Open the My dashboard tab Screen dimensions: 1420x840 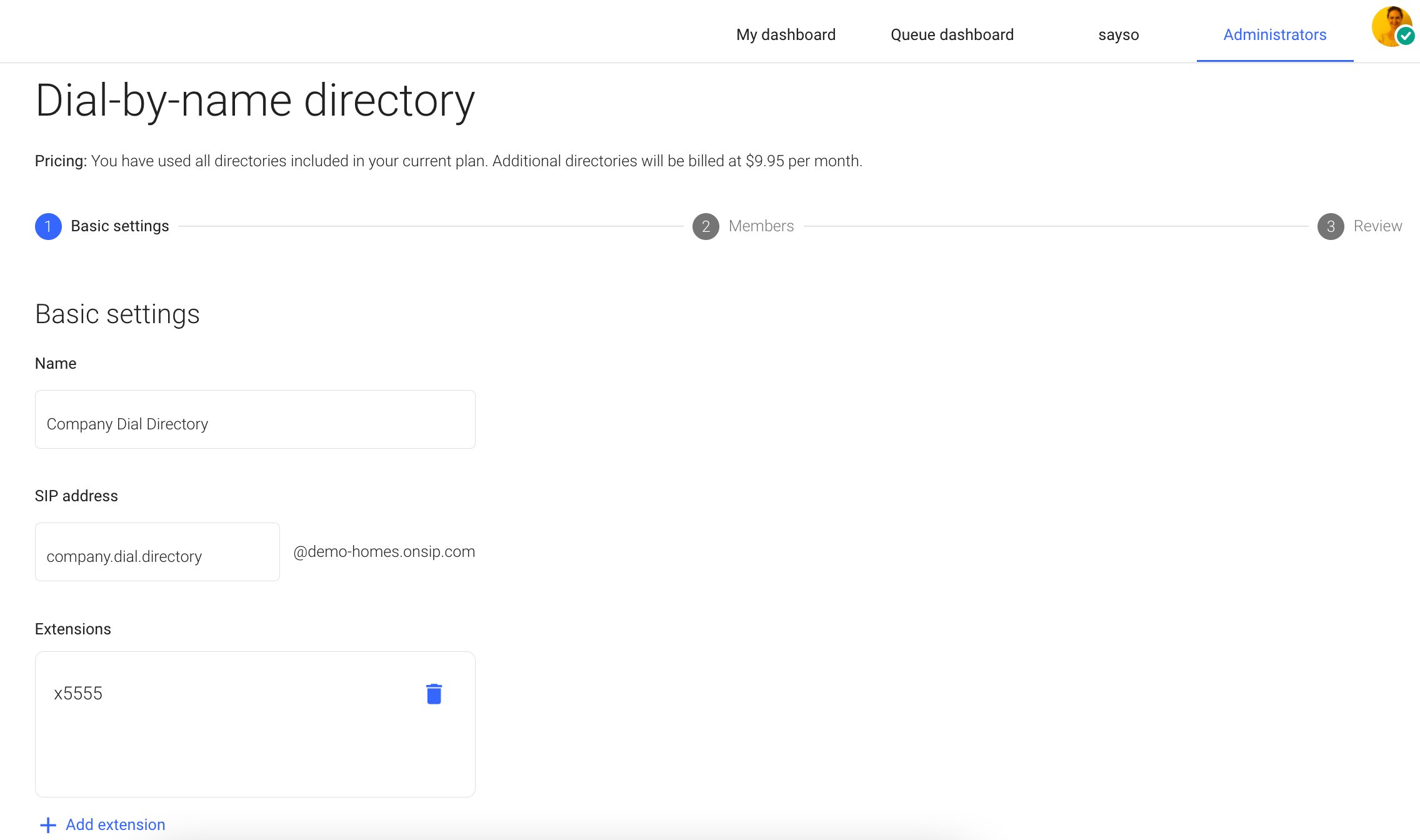pyautogui.click(x=786, y=34)
